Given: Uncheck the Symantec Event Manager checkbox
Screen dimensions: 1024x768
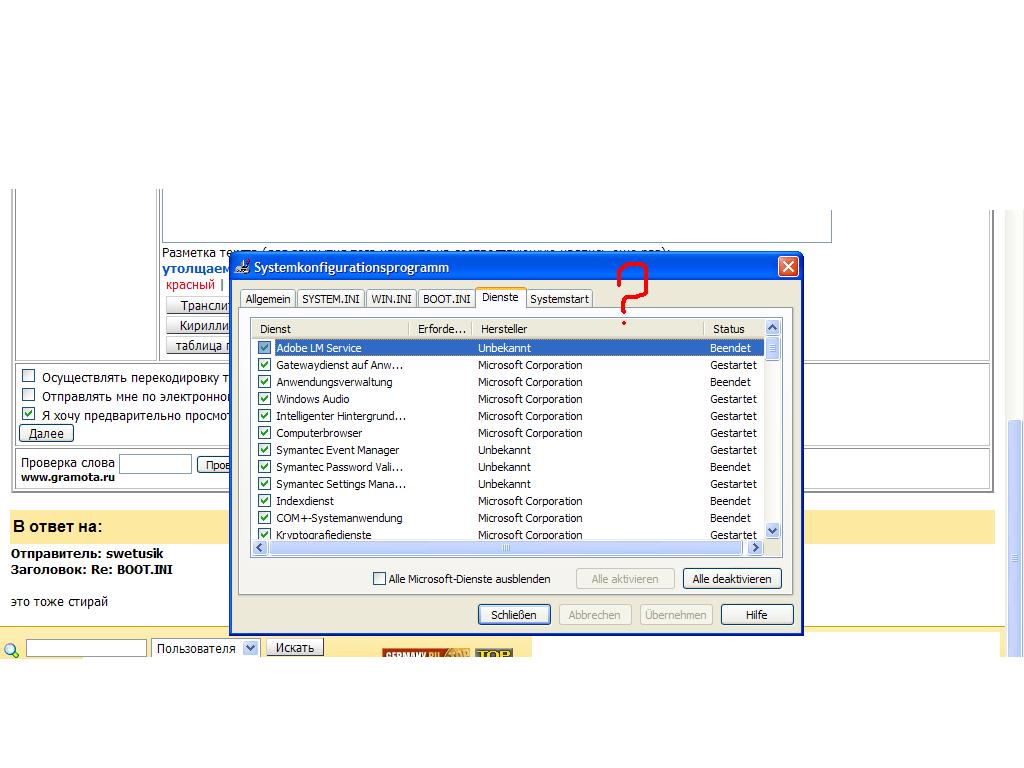Looking at the screenshot, I should (x=265, y=450).
